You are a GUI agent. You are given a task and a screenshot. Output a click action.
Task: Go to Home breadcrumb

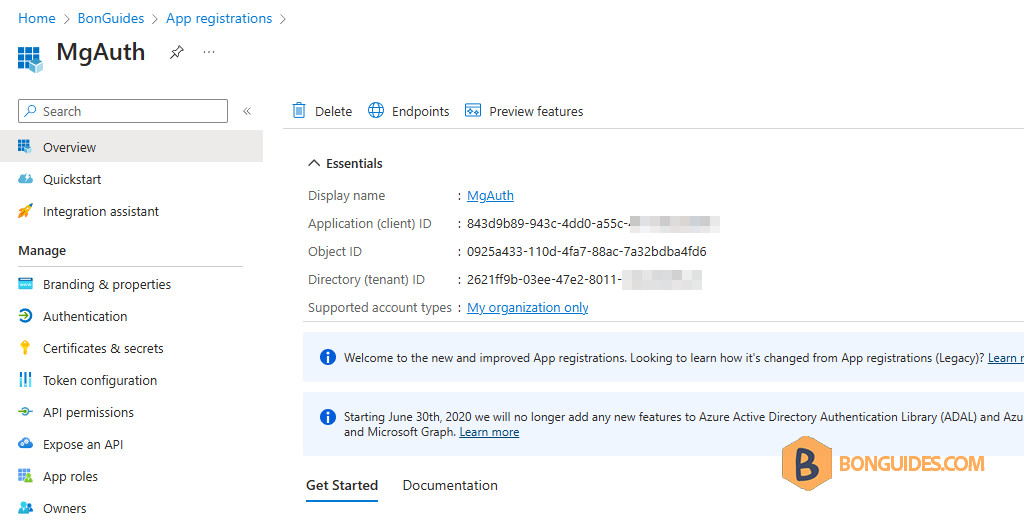pyautogui.click(x=37, y=18)
